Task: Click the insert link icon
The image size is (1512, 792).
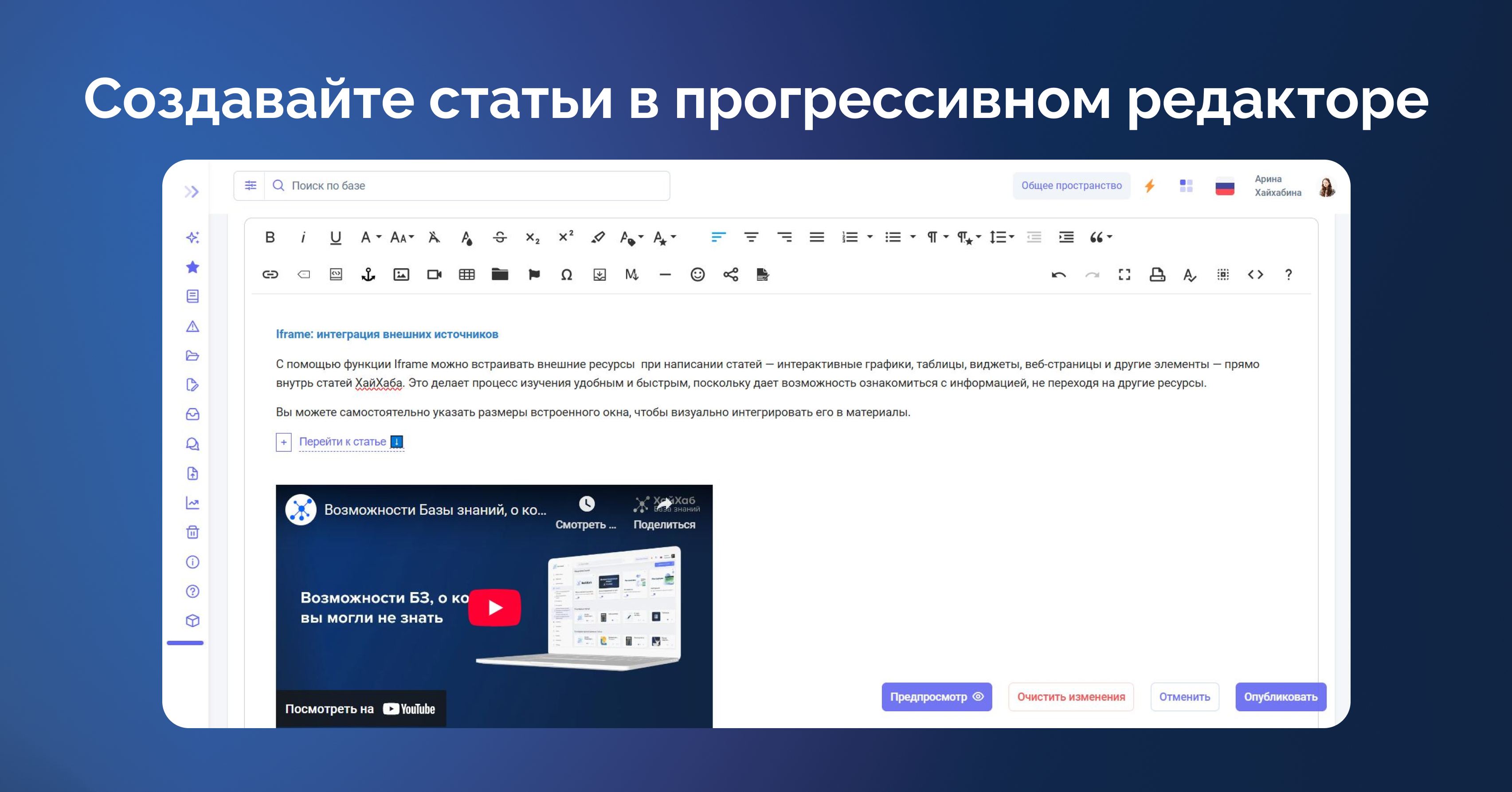Action: (x=270, y=274)
